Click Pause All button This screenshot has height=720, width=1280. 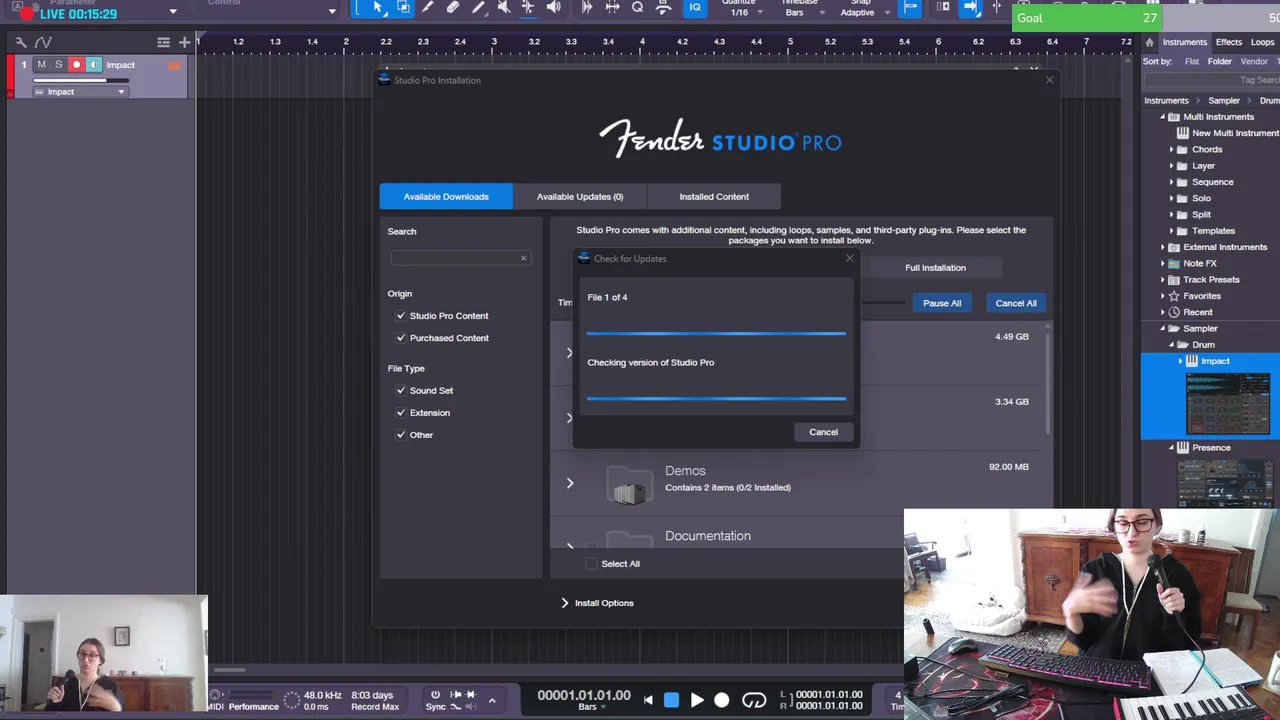942,303
